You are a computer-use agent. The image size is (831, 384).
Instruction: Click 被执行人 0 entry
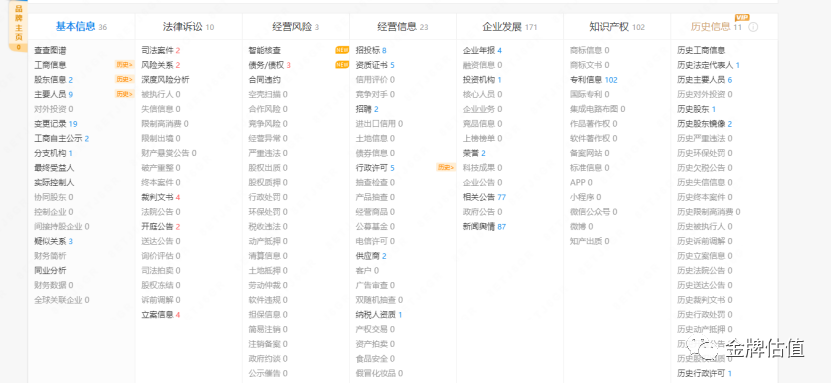point(161,95)
